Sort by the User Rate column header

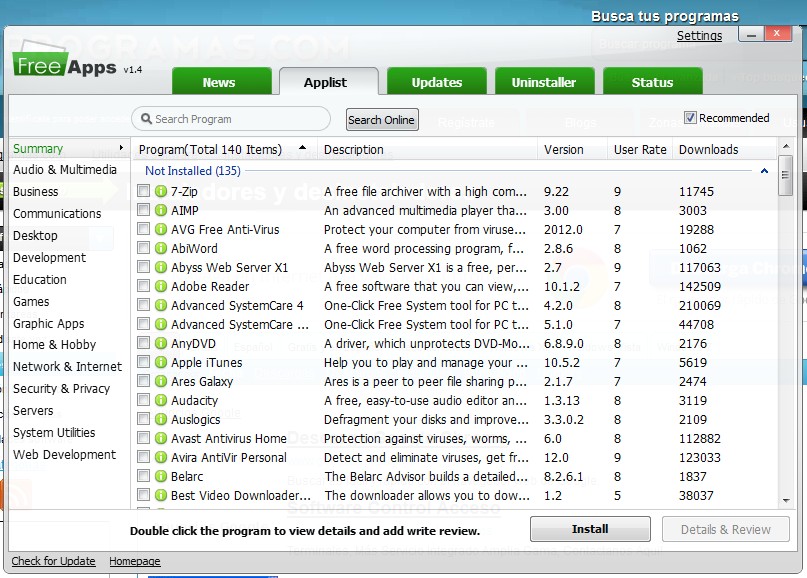(640, 149)
